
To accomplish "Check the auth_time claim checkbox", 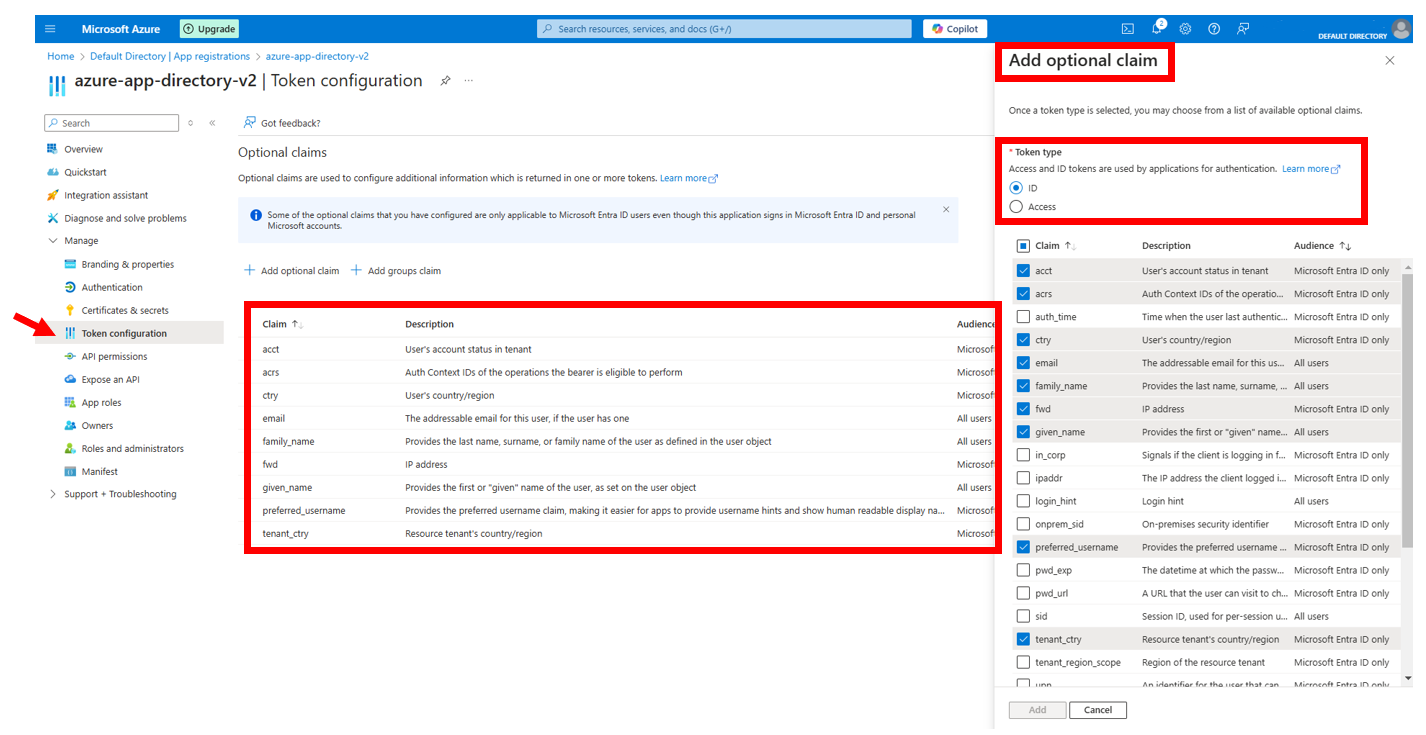I will pos(1023,316).
